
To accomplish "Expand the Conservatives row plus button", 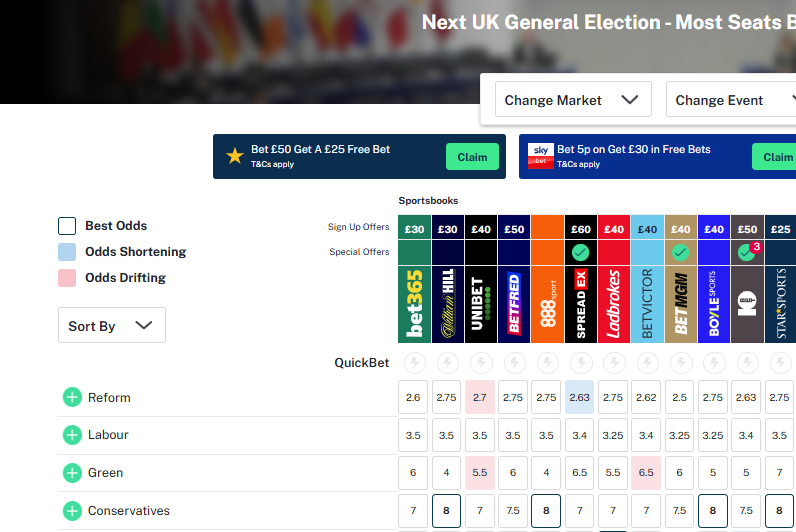I will pyautogui.click(x=72, y=511).
